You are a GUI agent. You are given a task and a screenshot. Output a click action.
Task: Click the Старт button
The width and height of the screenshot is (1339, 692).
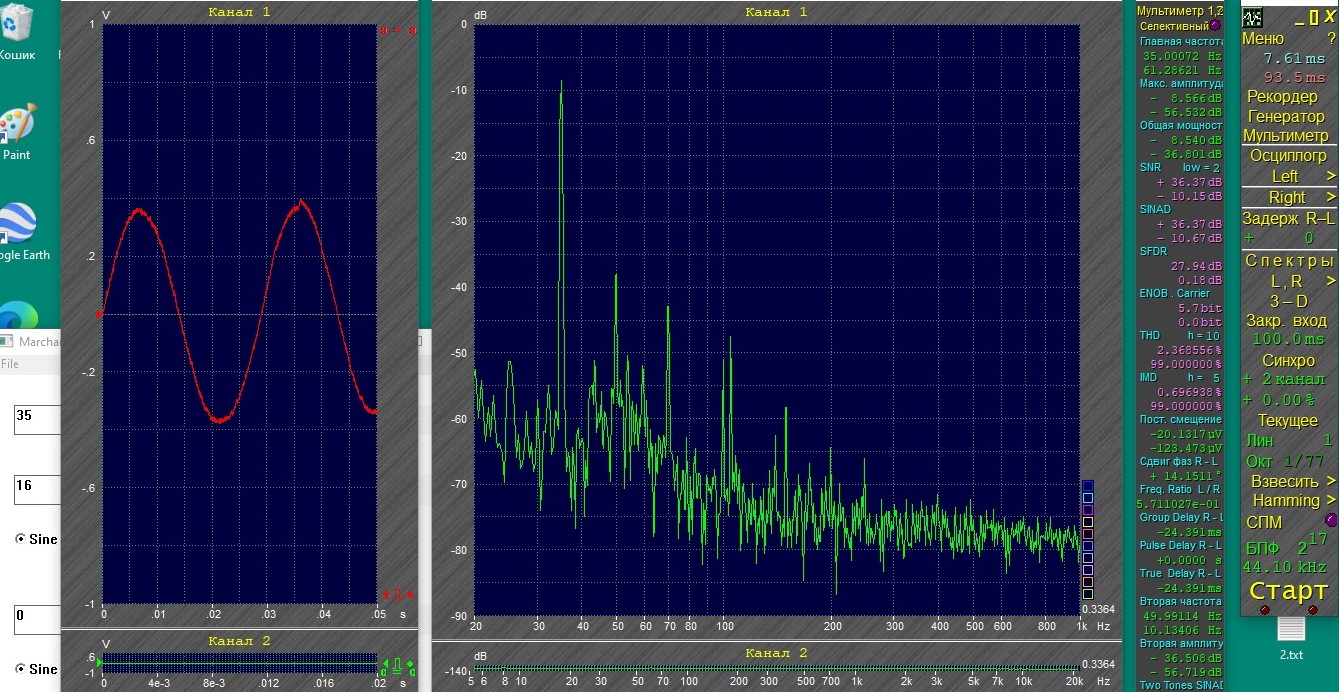[1288, 591]
